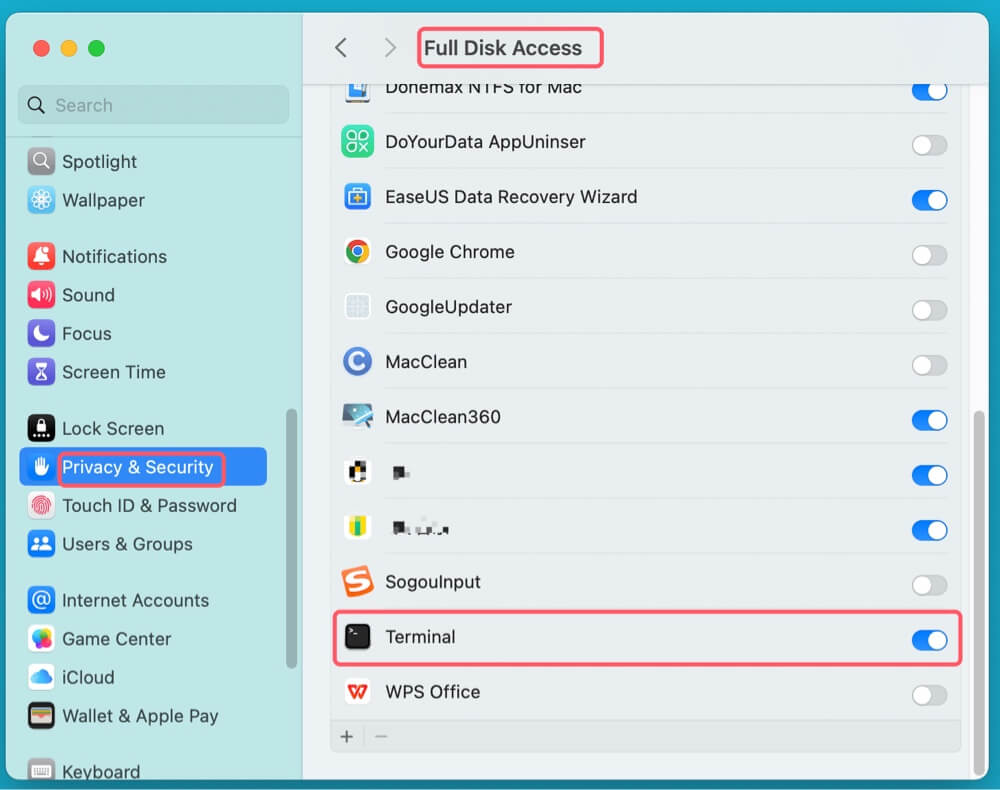Add an app with the plus button

point(347,737)
